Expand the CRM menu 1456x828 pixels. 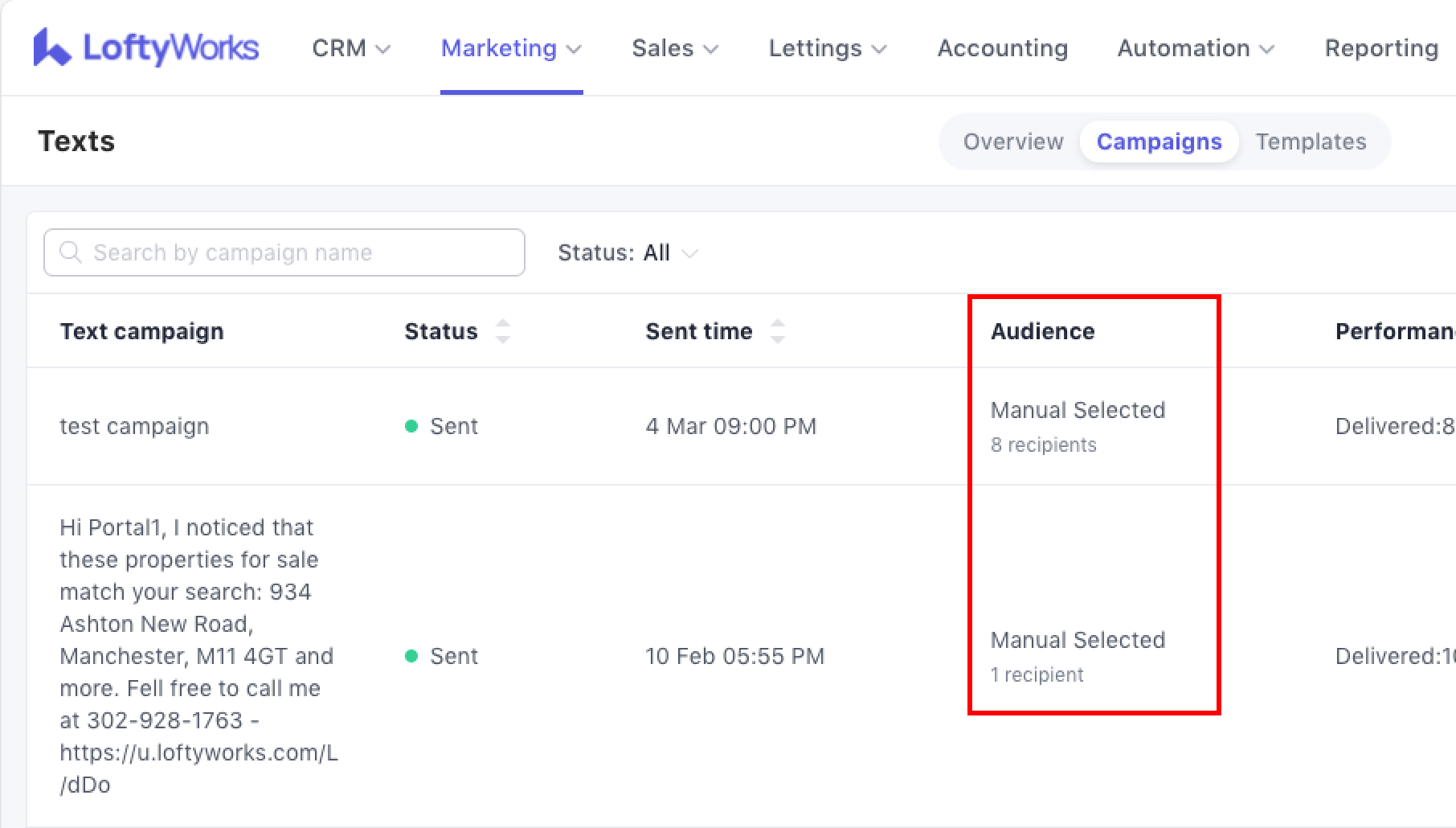point(351,48)
